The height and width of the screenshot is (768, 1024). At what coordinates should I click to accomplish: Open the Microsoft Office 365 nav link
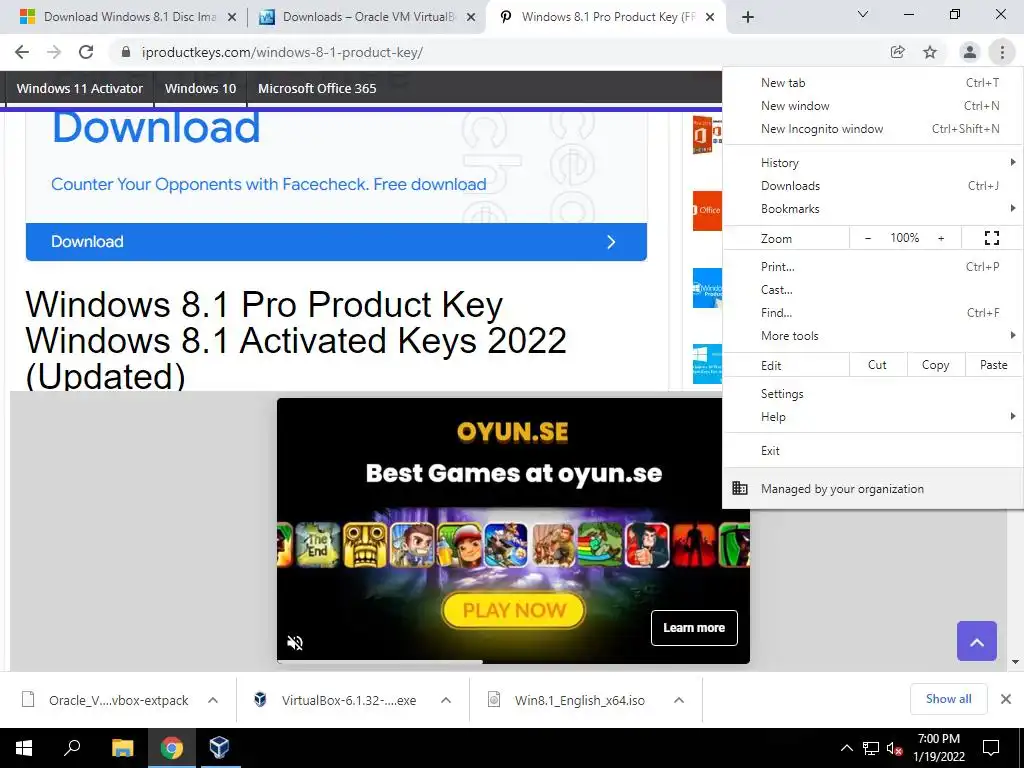tap(317, 88)
